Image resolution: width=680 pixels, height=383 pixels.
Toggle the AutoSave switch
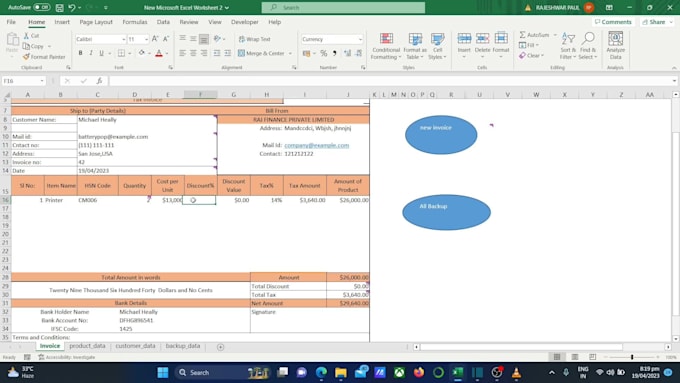coord(42,7)
